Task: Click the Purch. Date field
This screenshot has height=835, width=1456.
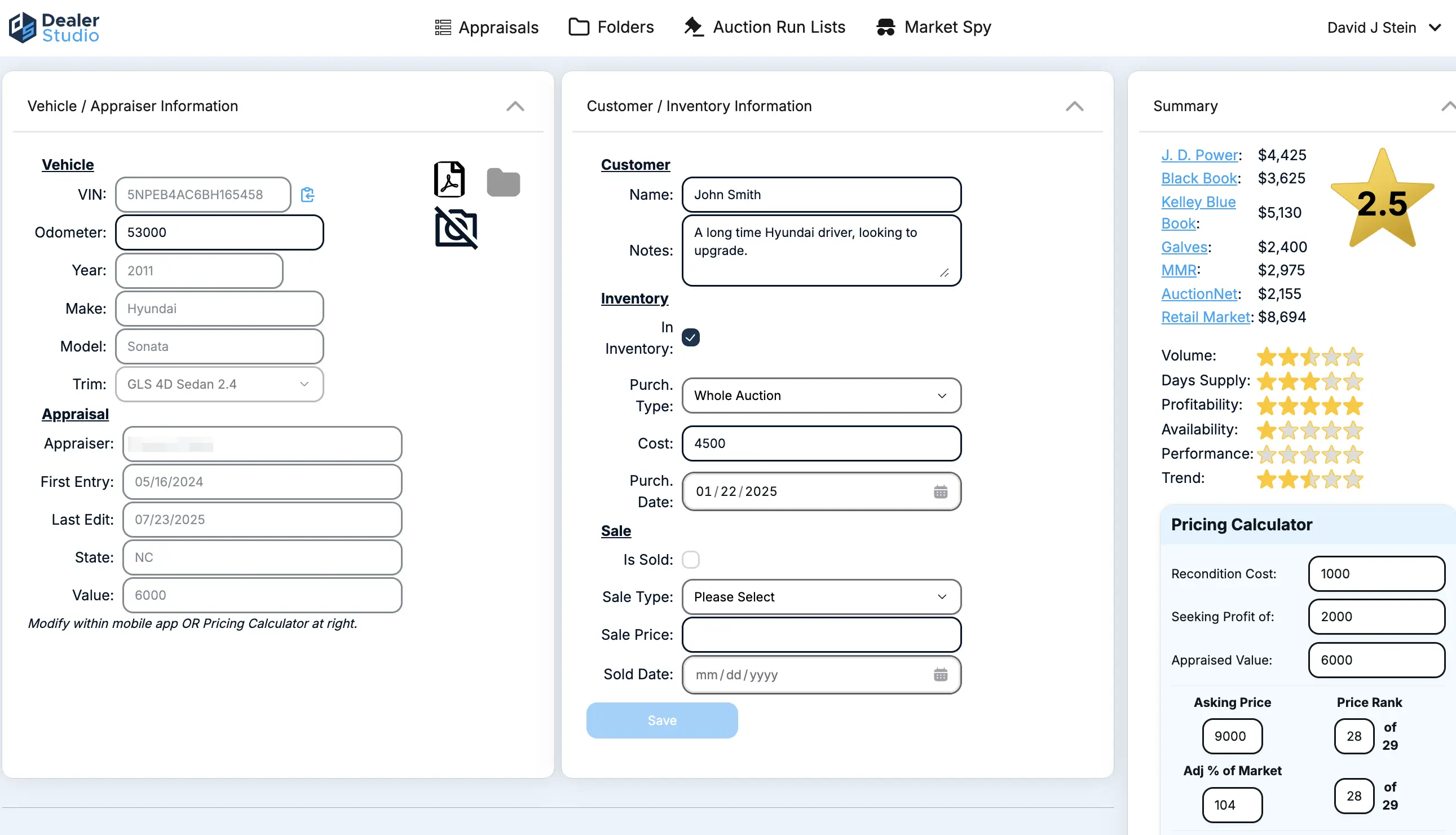Action: tap(821, 491)
